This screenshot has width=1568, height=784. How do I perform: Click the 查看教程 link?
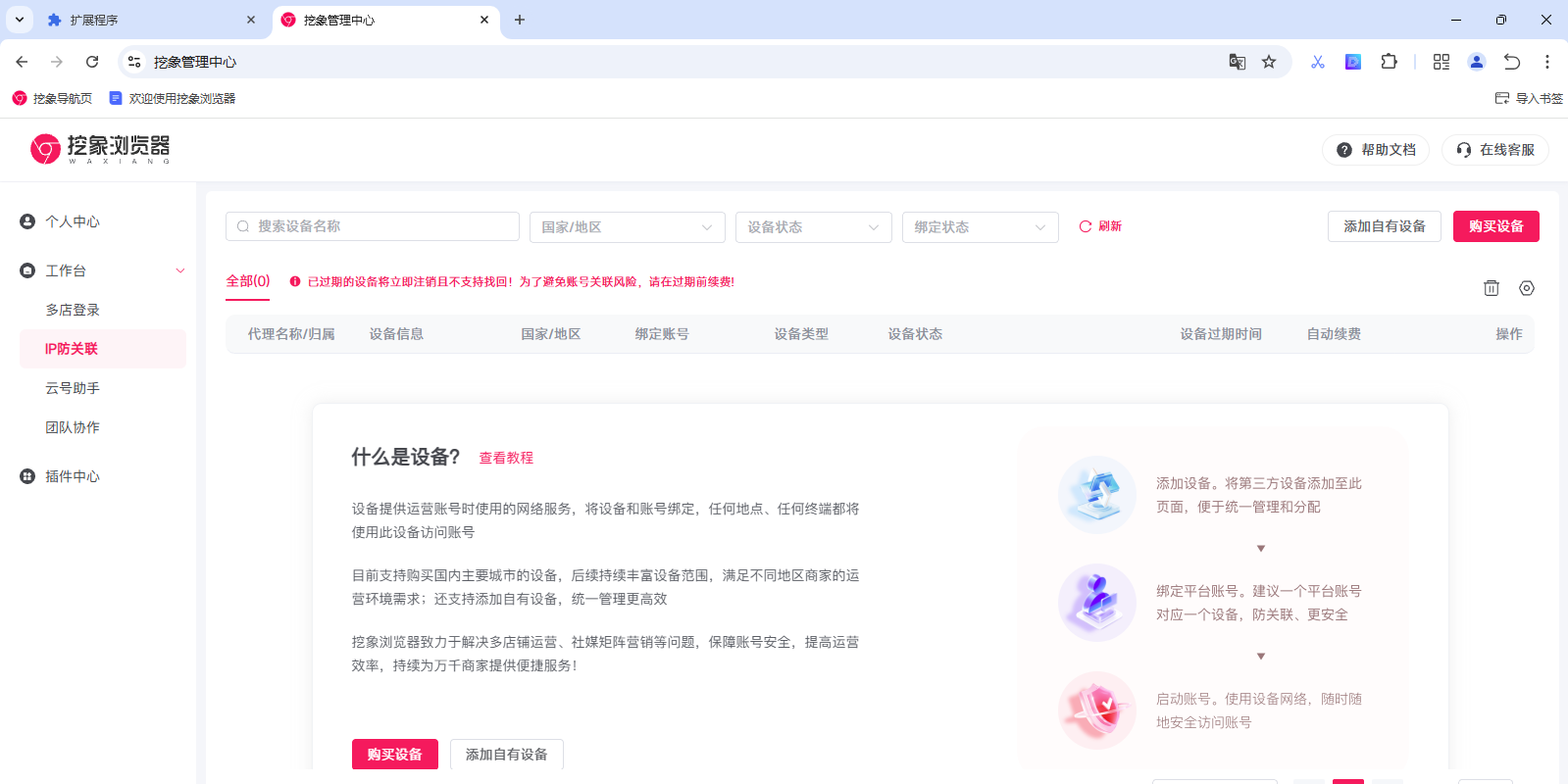506,458
